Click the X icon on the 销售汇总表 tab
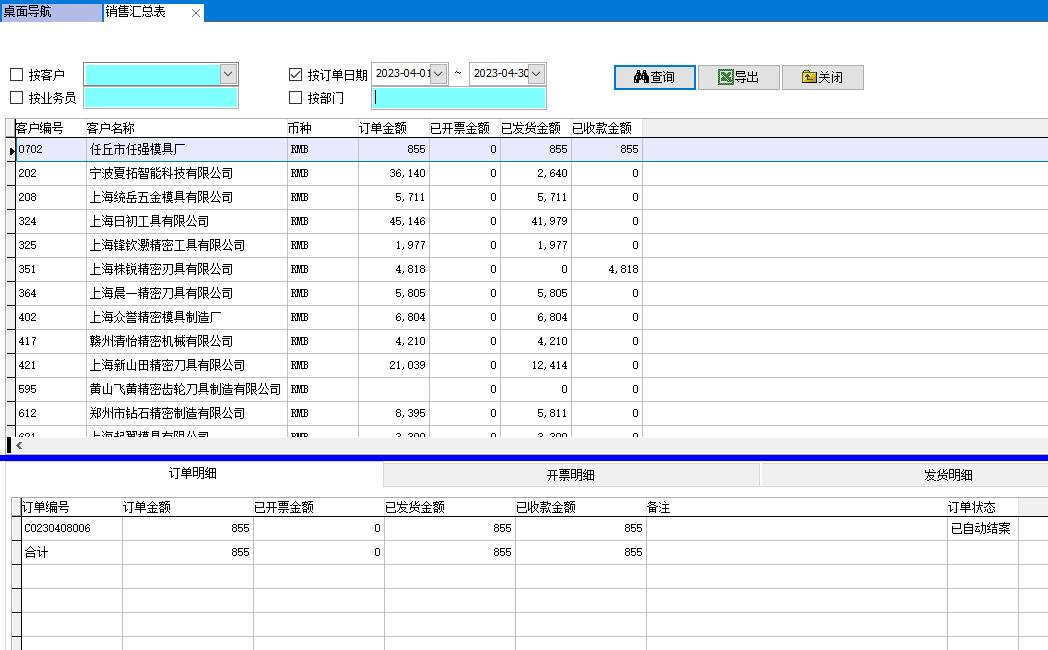 click(194, 14)
